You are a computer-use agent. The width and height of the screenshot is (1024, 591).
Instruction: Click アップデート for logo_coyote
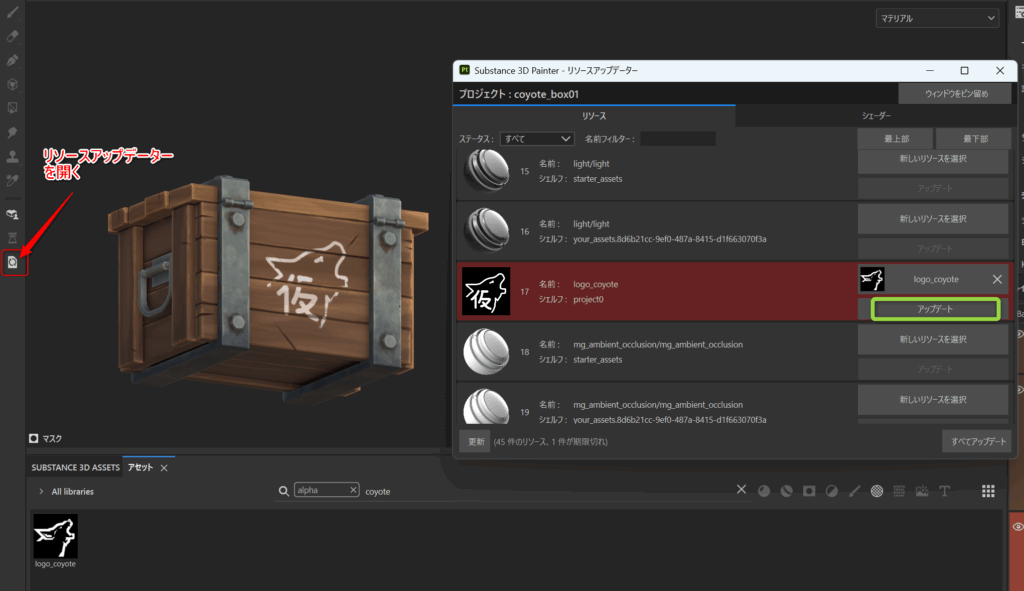pos(935,309)
